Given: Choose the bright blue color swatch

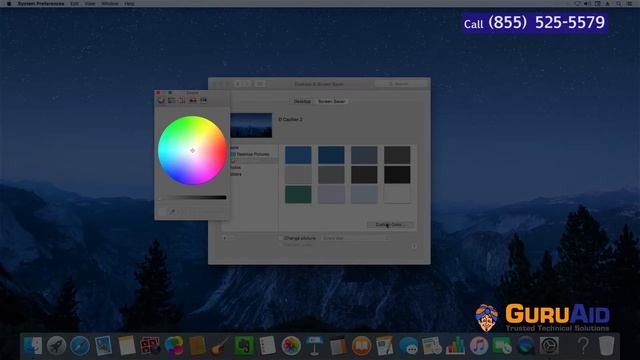Looking at the screenshot, I should click(298, 155).
